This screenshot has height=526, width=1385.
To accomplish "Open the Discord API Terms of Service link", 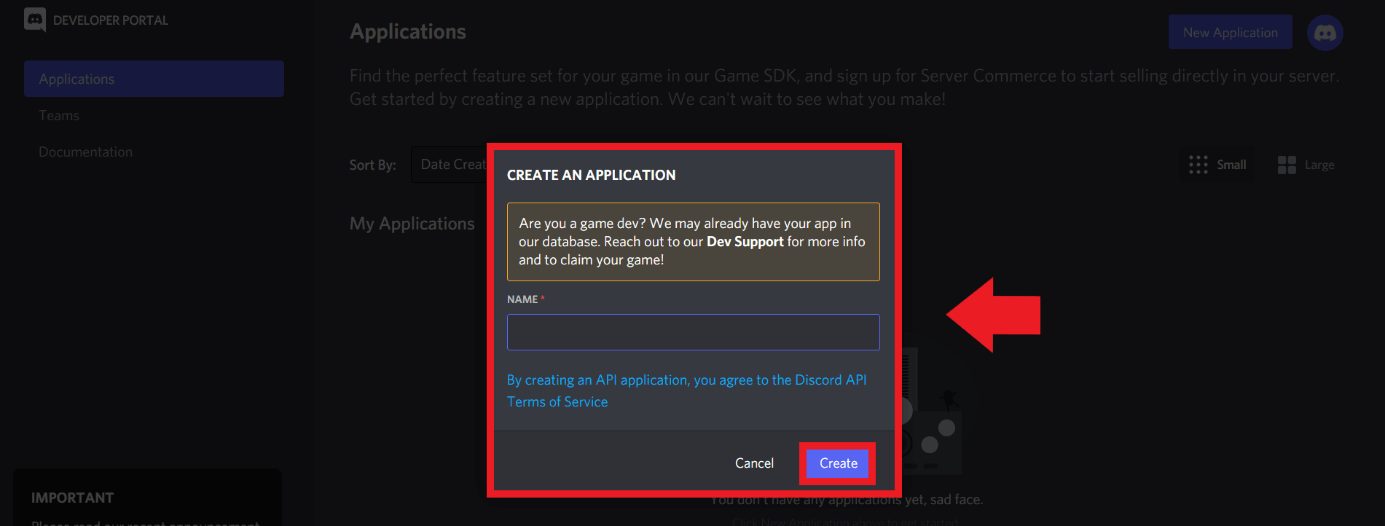I will click(x=686, y=391).
